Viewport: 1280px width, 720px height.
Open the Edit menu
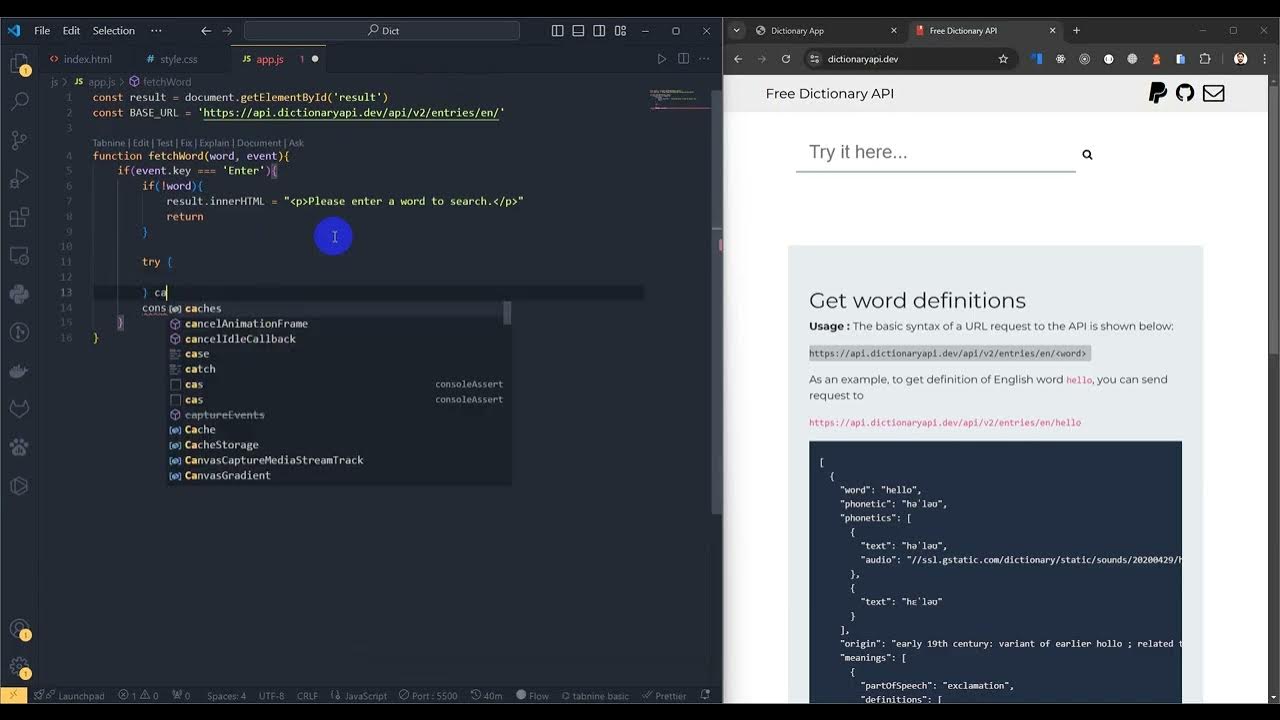[x=71, y=31]
